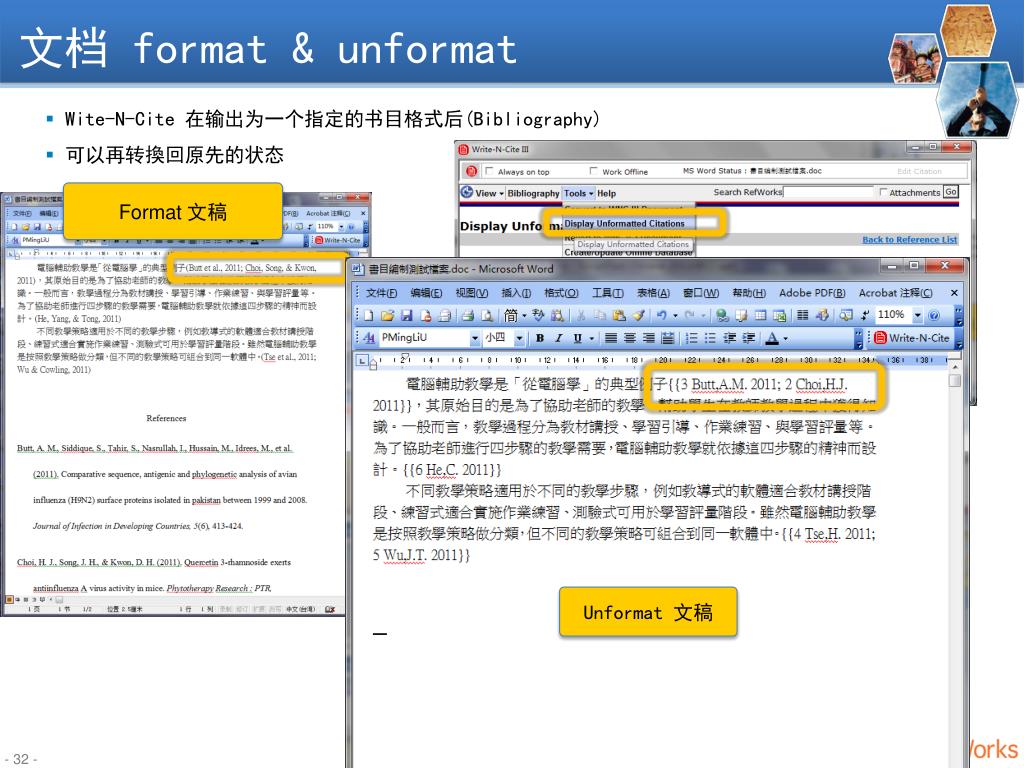Click the blue back arrow in Write-N-Cite

tap(467, 193)
